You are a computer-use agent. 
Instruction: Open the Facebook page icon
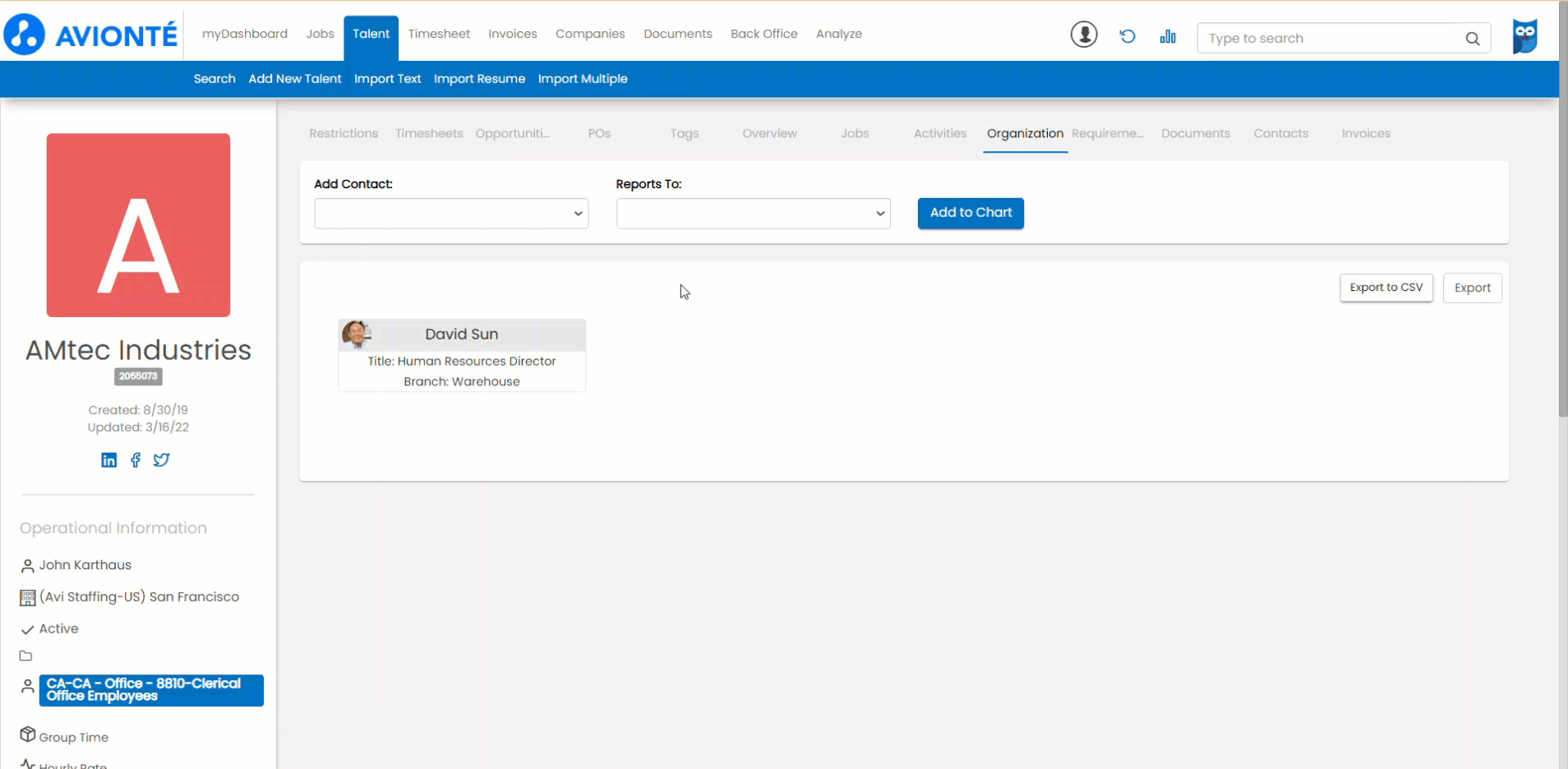[x=136, y=460]
